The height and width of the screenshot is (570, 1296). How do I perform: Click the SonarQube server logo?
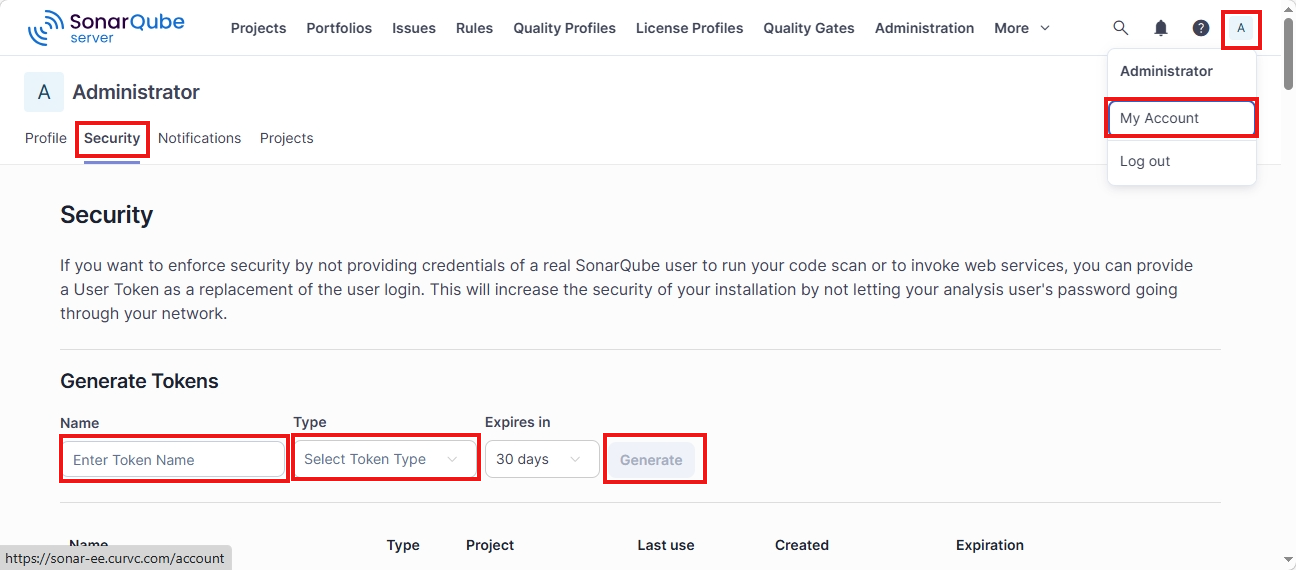(106, 28)
